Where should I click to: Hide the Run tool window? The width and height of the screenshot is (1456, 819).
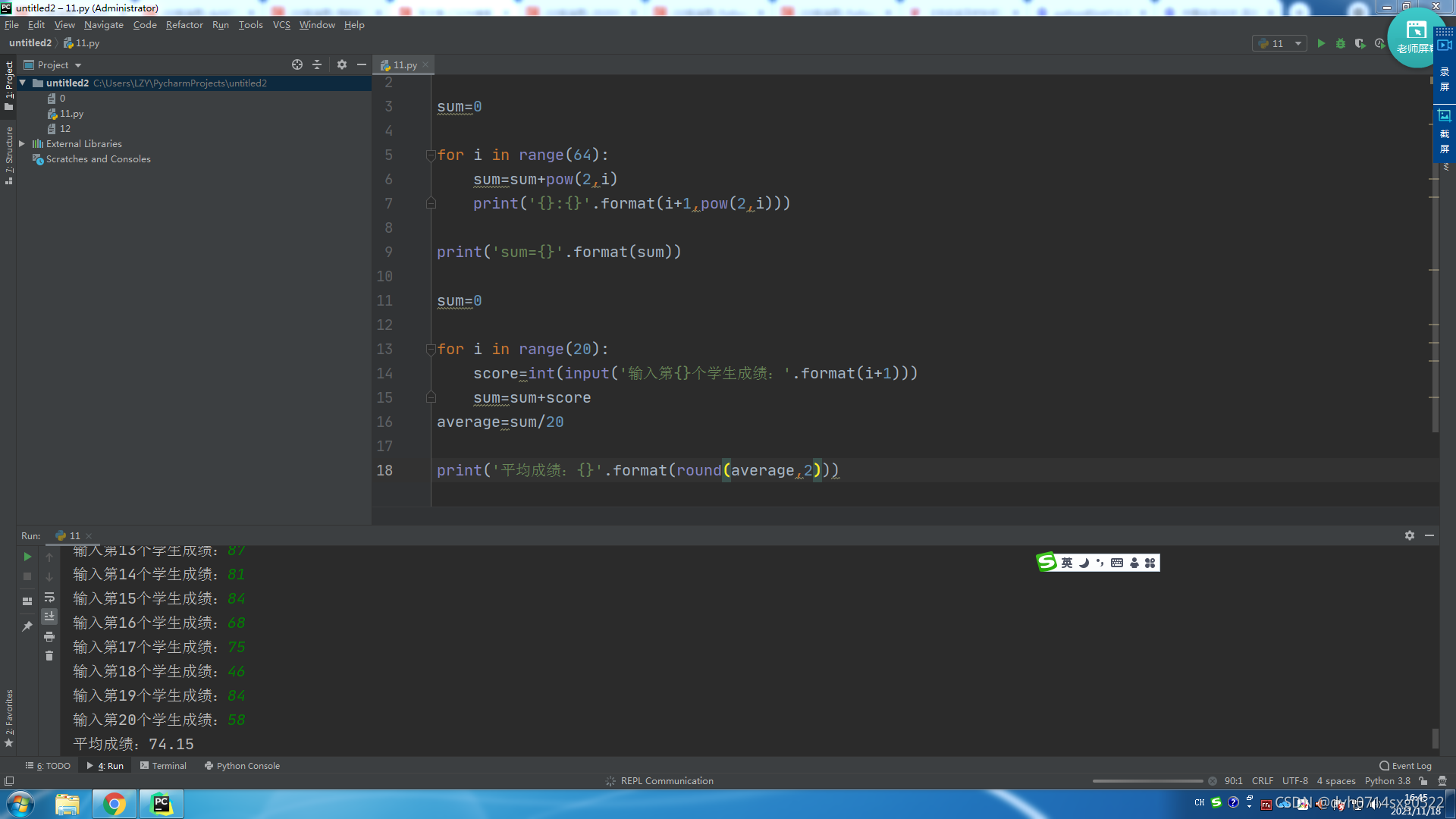click(x=1429, y=535)
